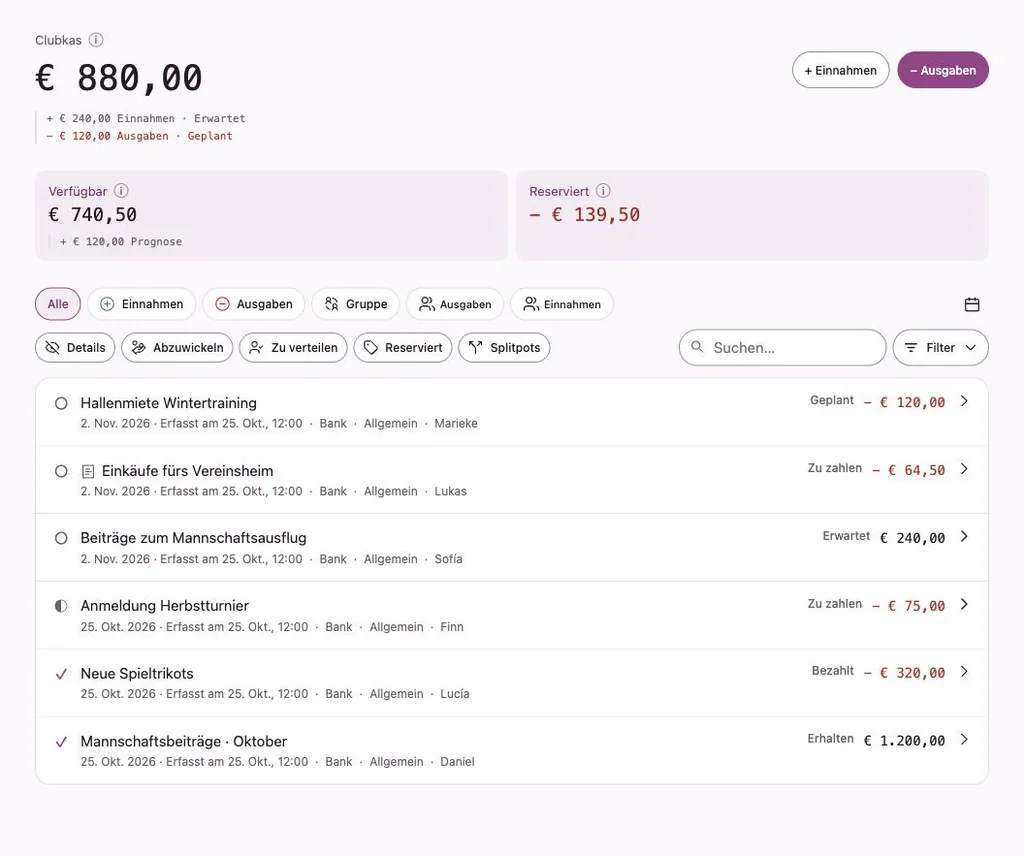This screenshot has height=856, width=1024.
Task: Expand the Mannschaftsbeiträge · Oktober row chevron
Action: point(965,739)
